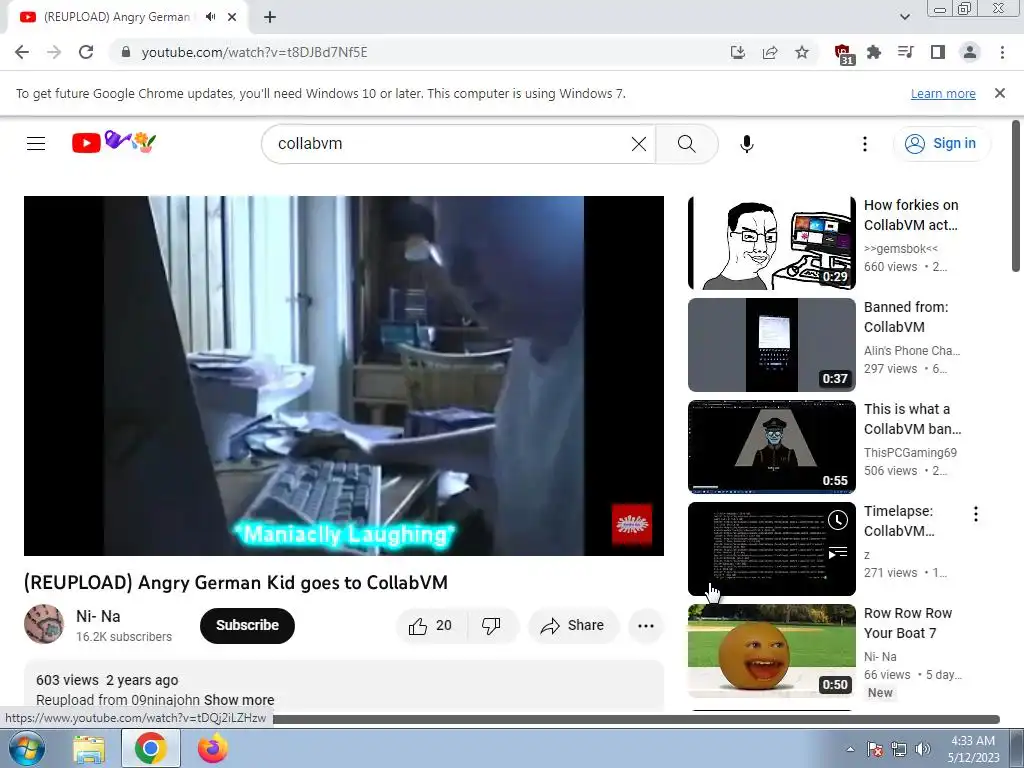Click the page vertical scrollbar

(x=1016, y=196)
